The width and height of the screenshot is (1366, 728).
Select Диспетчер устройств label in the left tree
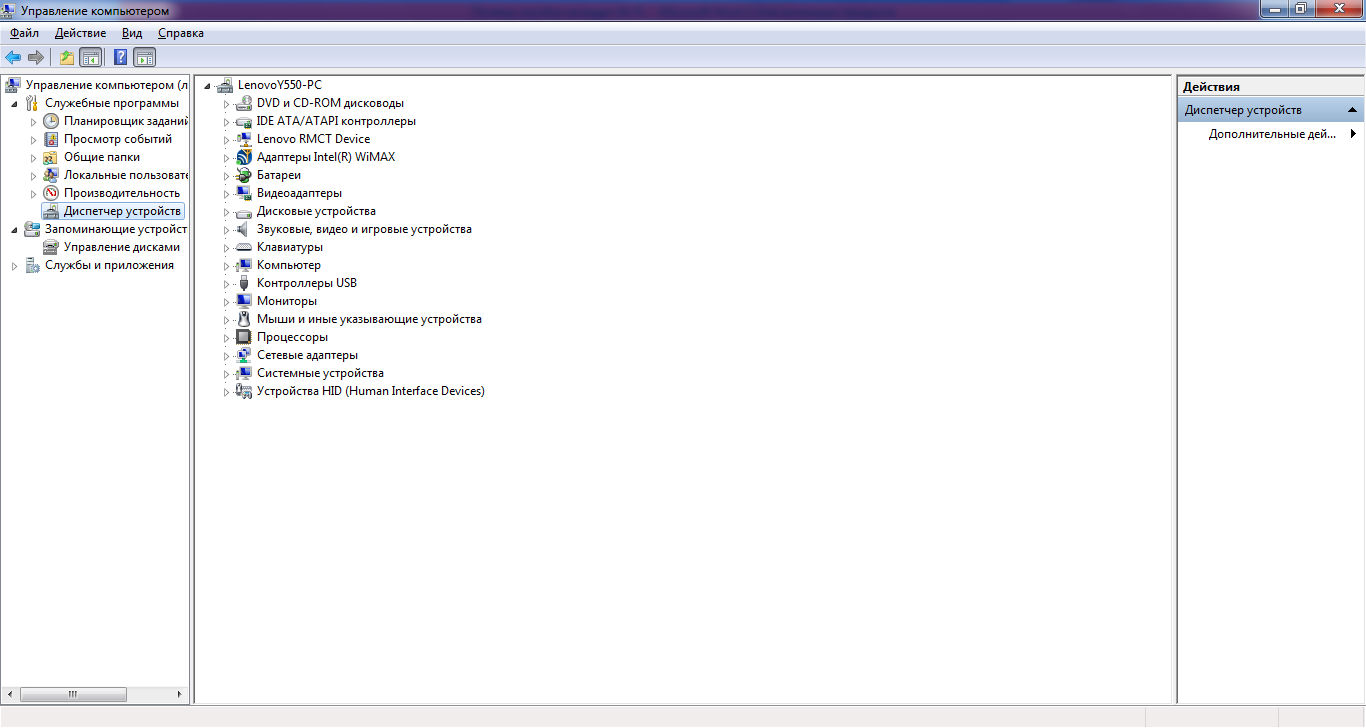click(122, 211)
